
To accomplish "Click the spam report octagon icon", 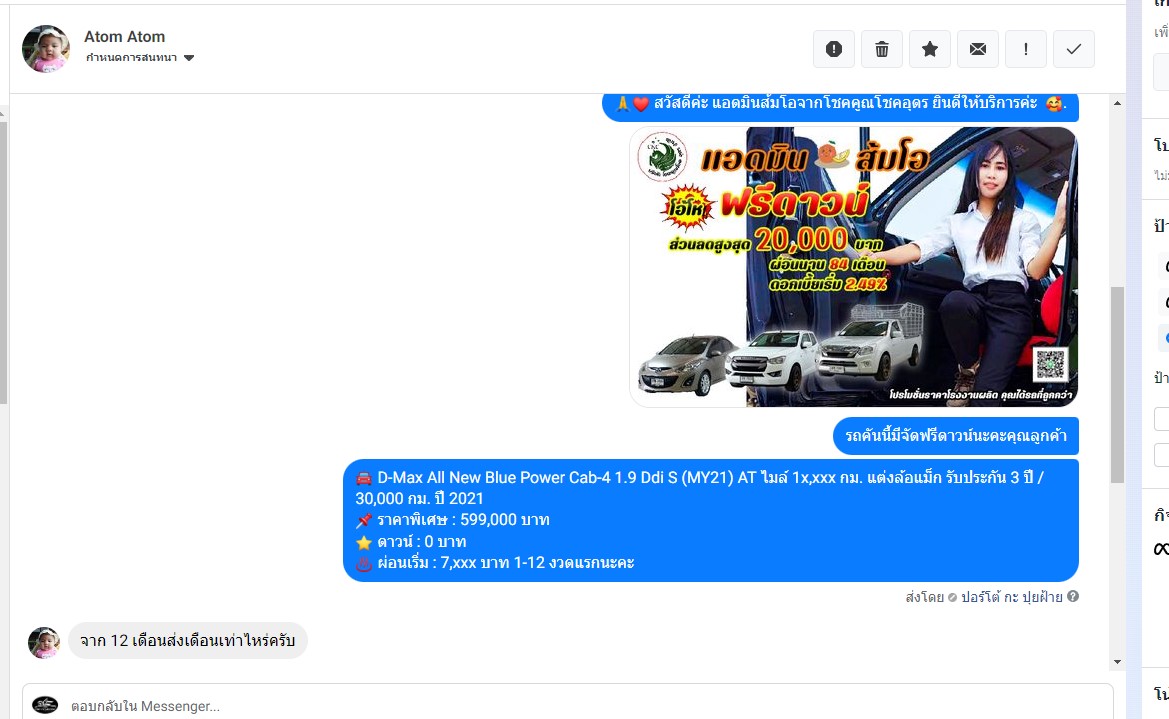I will pos(834,49).
